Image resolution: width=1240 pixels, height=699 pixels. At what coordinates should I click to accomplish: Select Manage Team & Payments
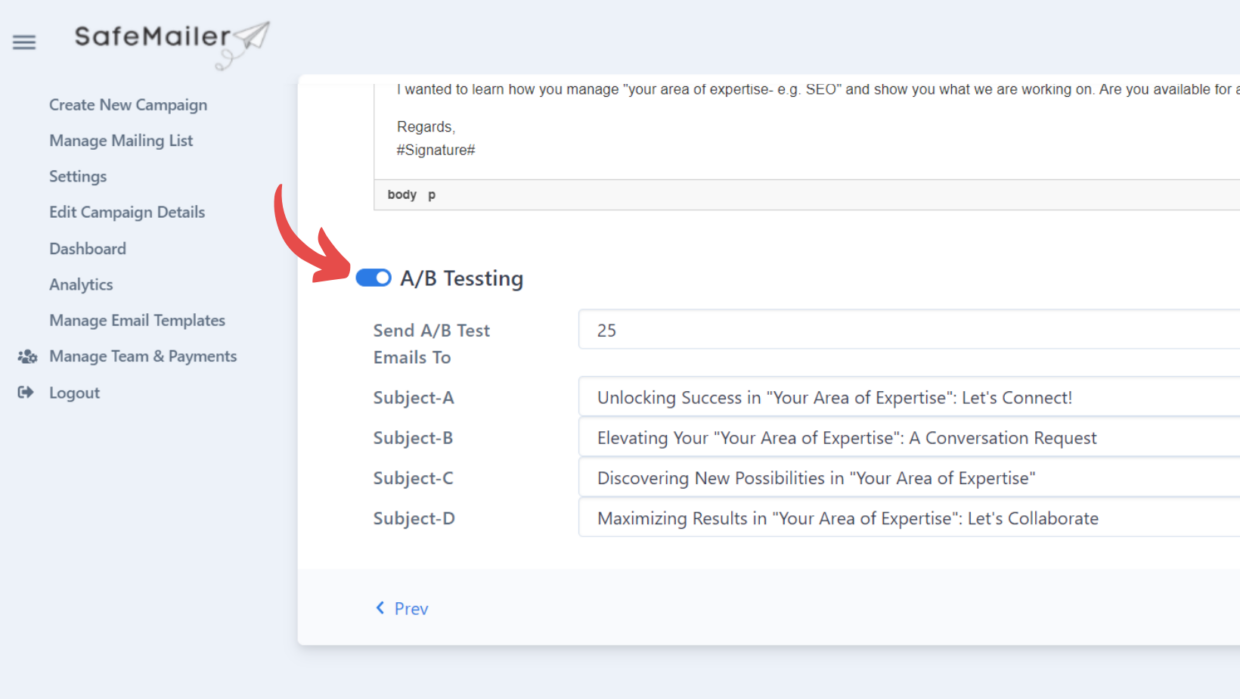point(143,356)
